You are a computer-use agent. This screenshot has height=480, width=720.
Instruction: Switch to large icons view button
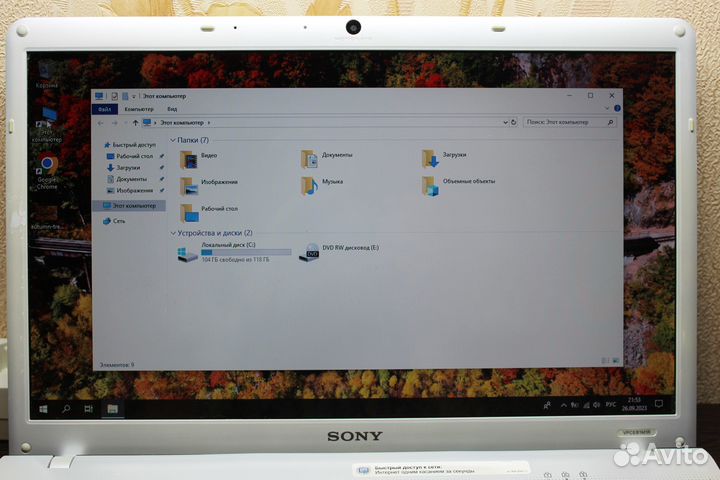616,361
